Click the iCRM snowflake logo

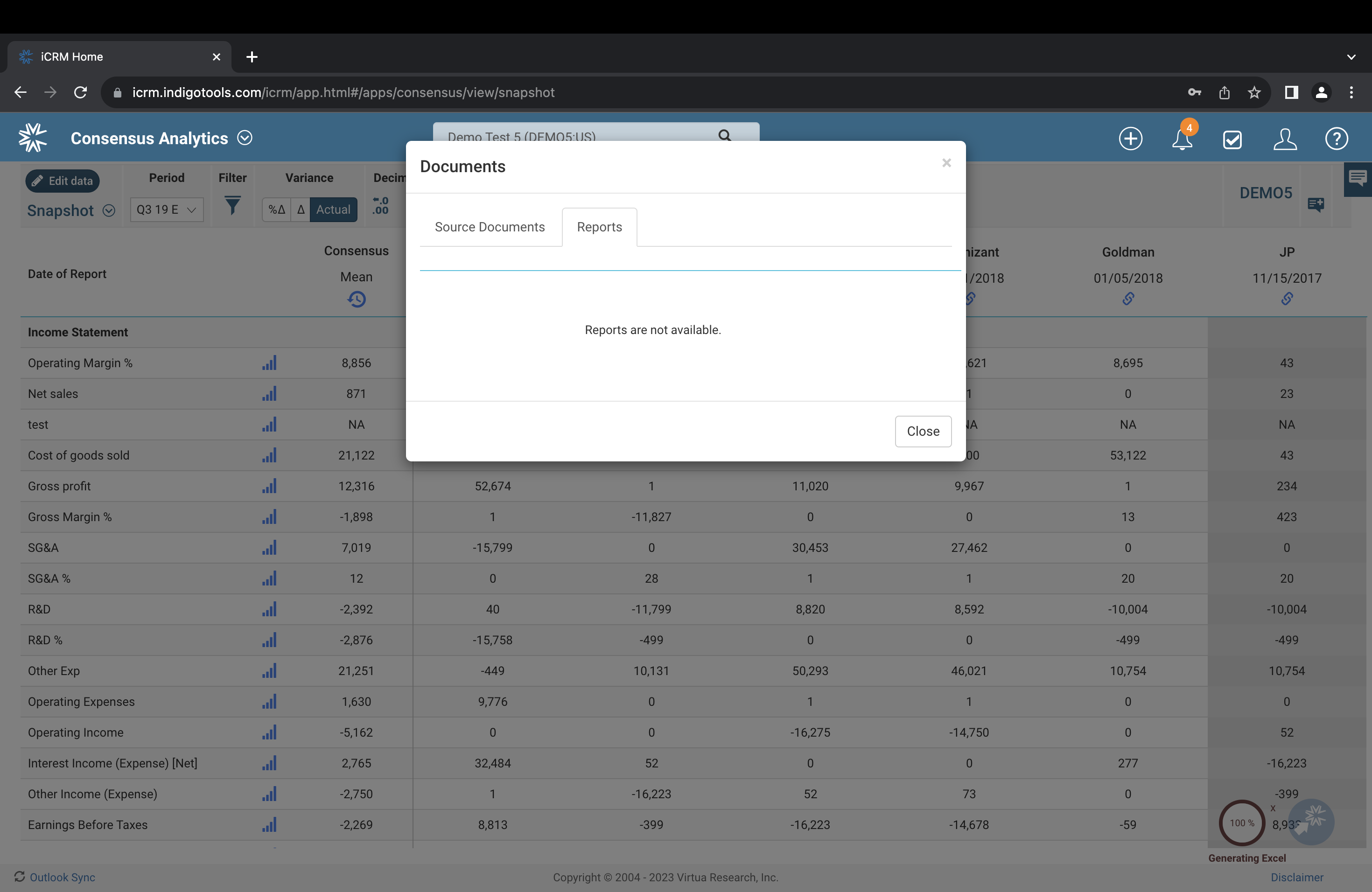tap(33, 138)
